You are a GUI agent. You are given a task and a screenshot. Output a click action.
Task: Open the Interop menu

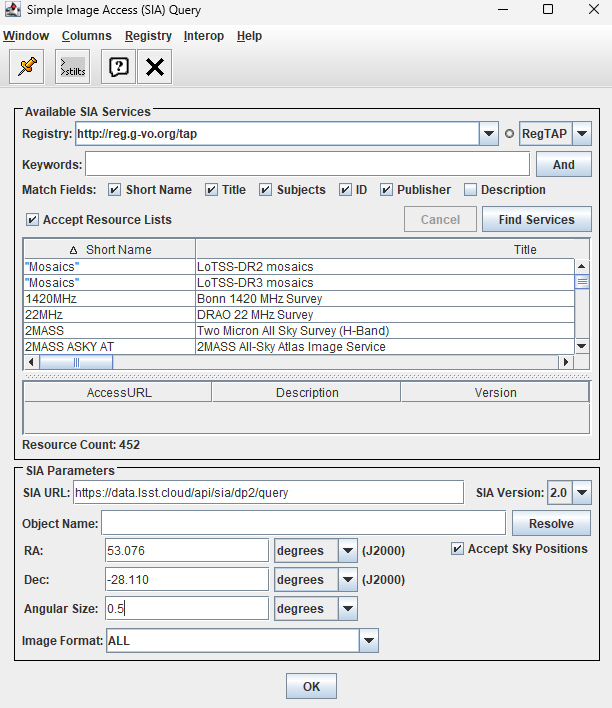204,36
